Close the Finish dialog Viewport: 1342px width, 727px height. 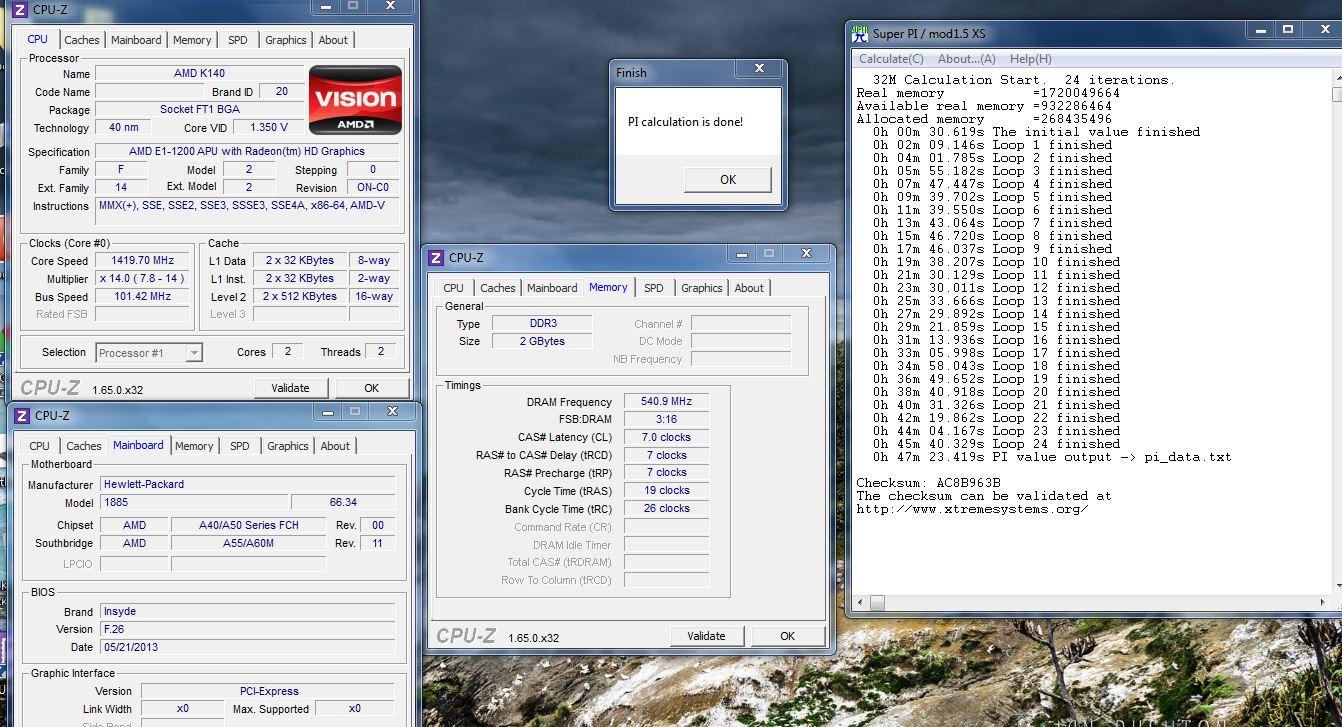pos(759,69)
